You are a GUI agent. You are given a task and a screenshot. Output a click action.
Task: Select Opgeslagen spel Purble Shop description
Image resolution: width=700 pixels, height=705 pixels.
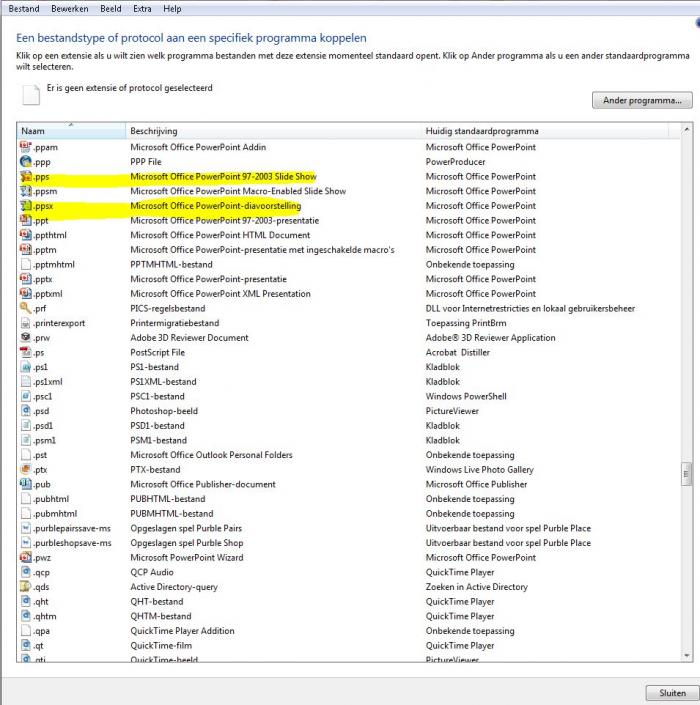coord(187,543)
